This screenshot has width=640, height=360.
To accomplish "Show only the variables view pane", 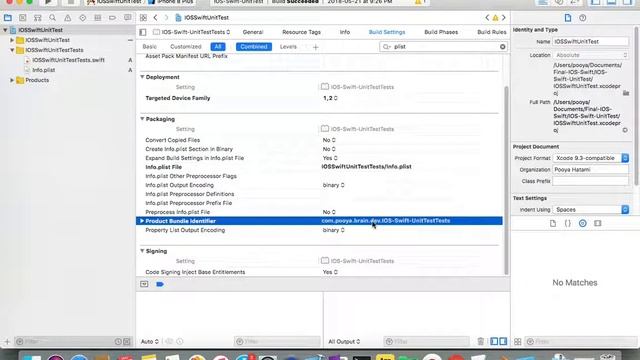I will click(494, 341).
